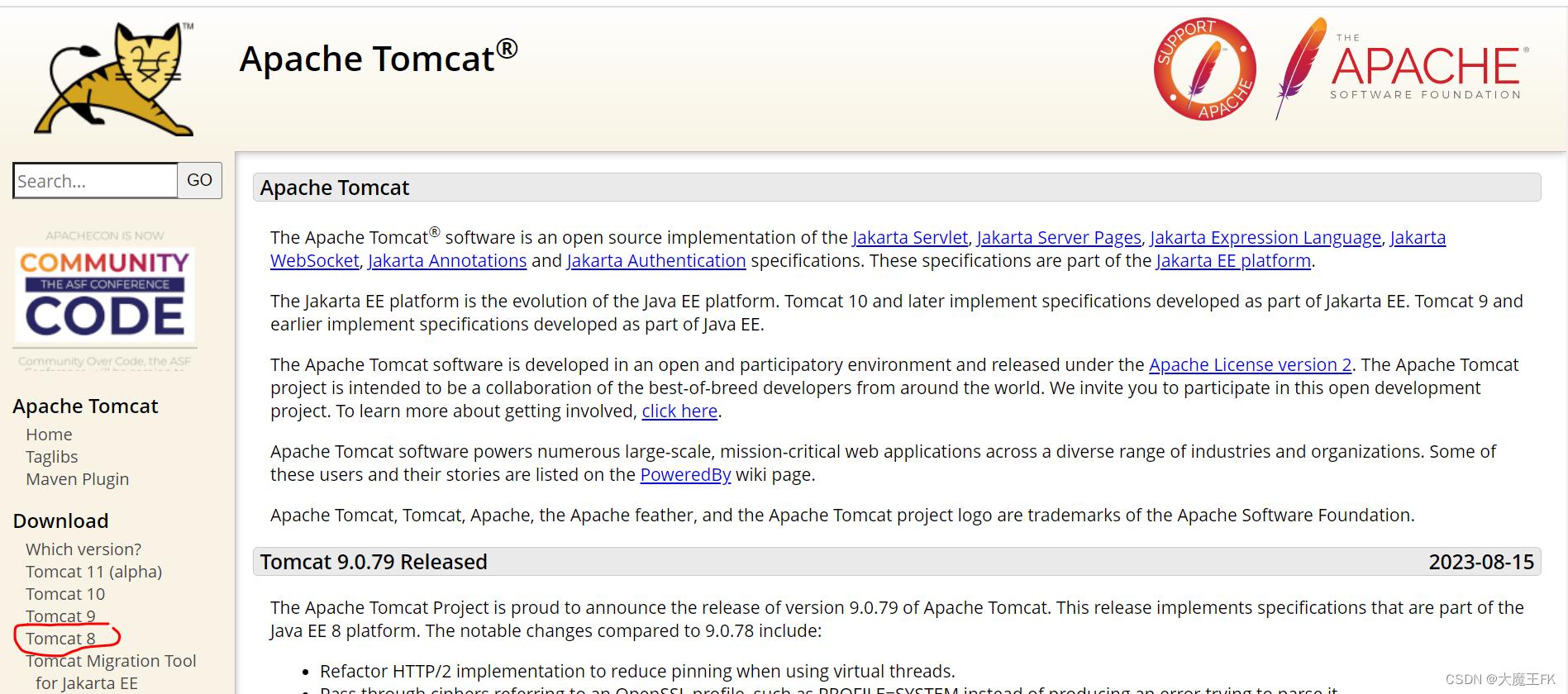Click the 'Apache Tomcat' section header bar
This screenshot has width=1568, height=694.
click(x=897, y=188)
